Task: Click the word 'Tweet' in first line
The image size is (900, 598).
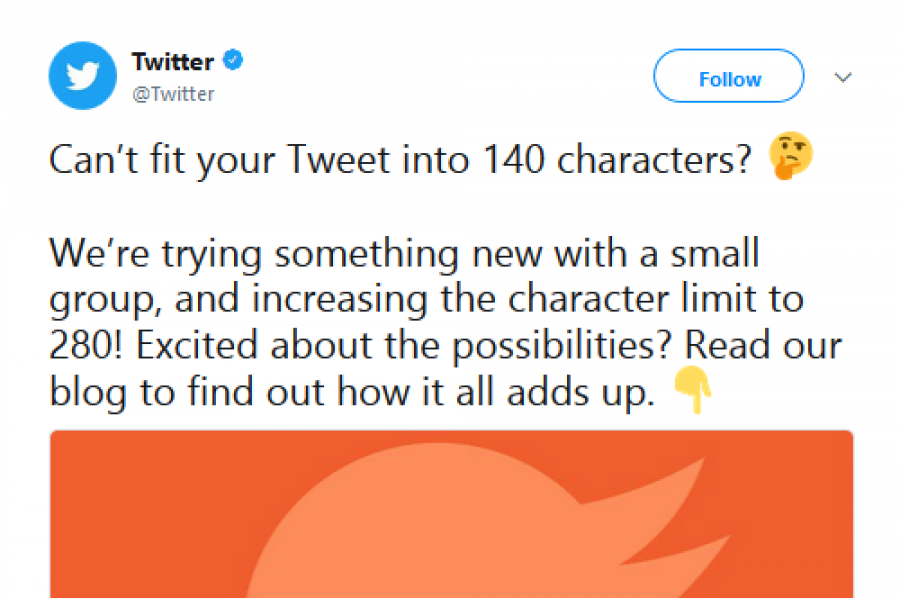Action: coord(339,159)
